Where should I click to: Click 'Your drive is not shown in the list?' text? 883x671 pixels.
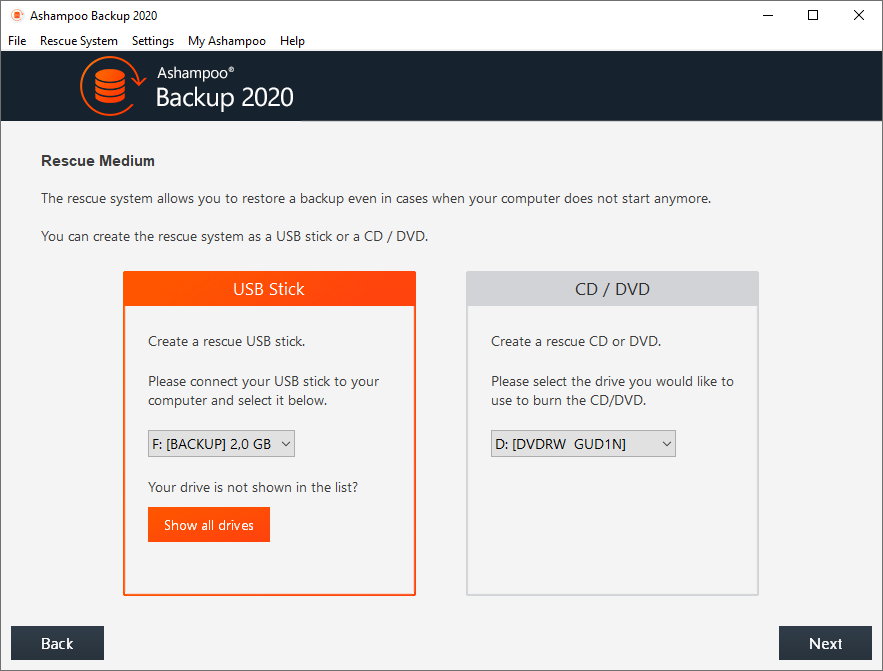pyautogui.click(x=253, y=487)
